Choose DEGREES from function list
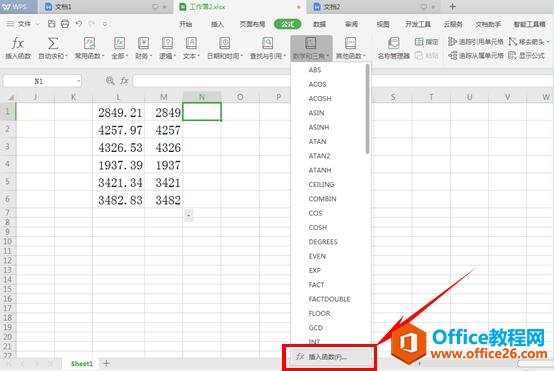554x371 pixels. (x=323, y=242)
